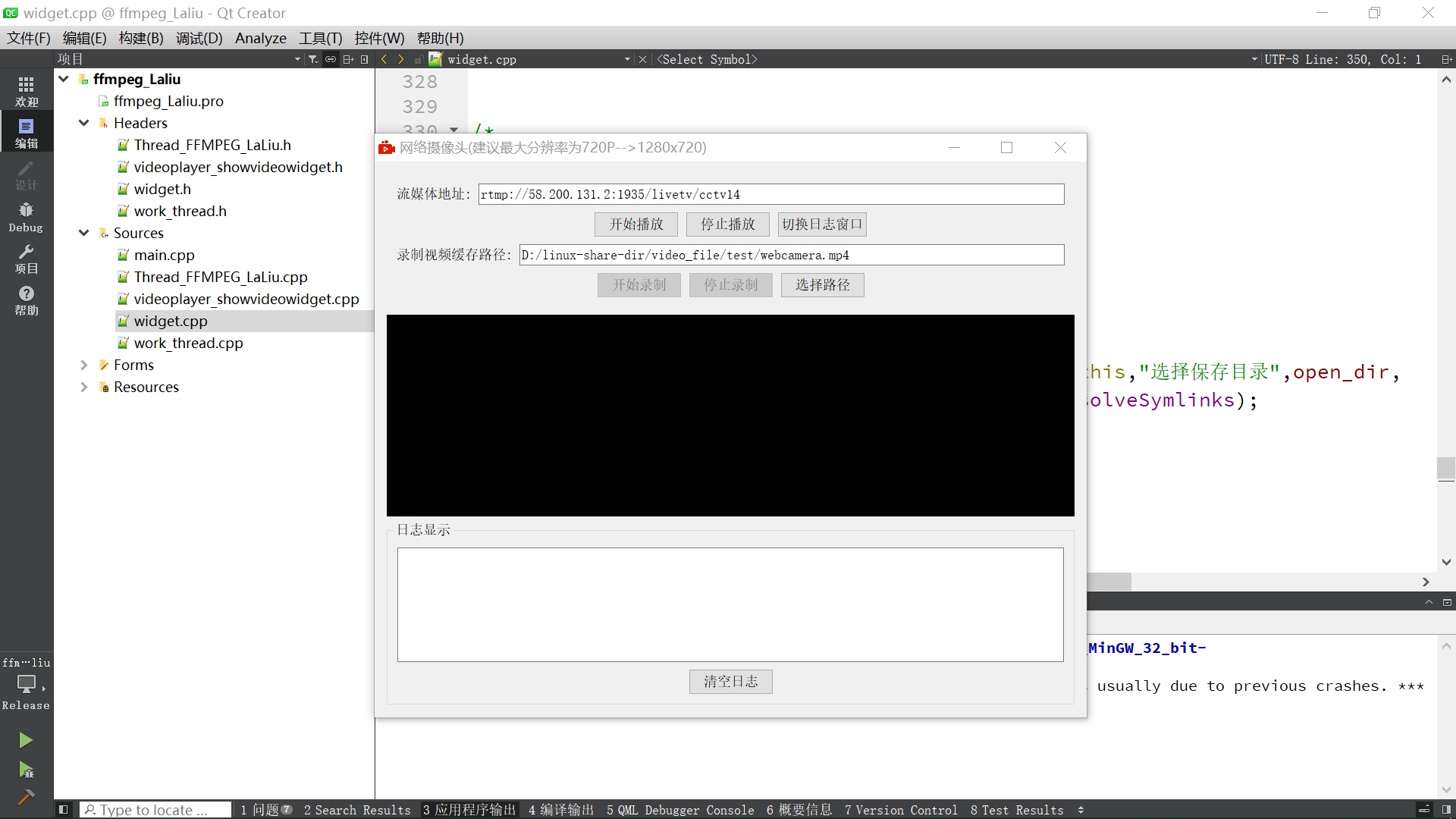This screenshot has height=819, width=1456.
Task: Switch to Debug mode in sidebar
Action: pyautogui.click(x=27, y=216)
